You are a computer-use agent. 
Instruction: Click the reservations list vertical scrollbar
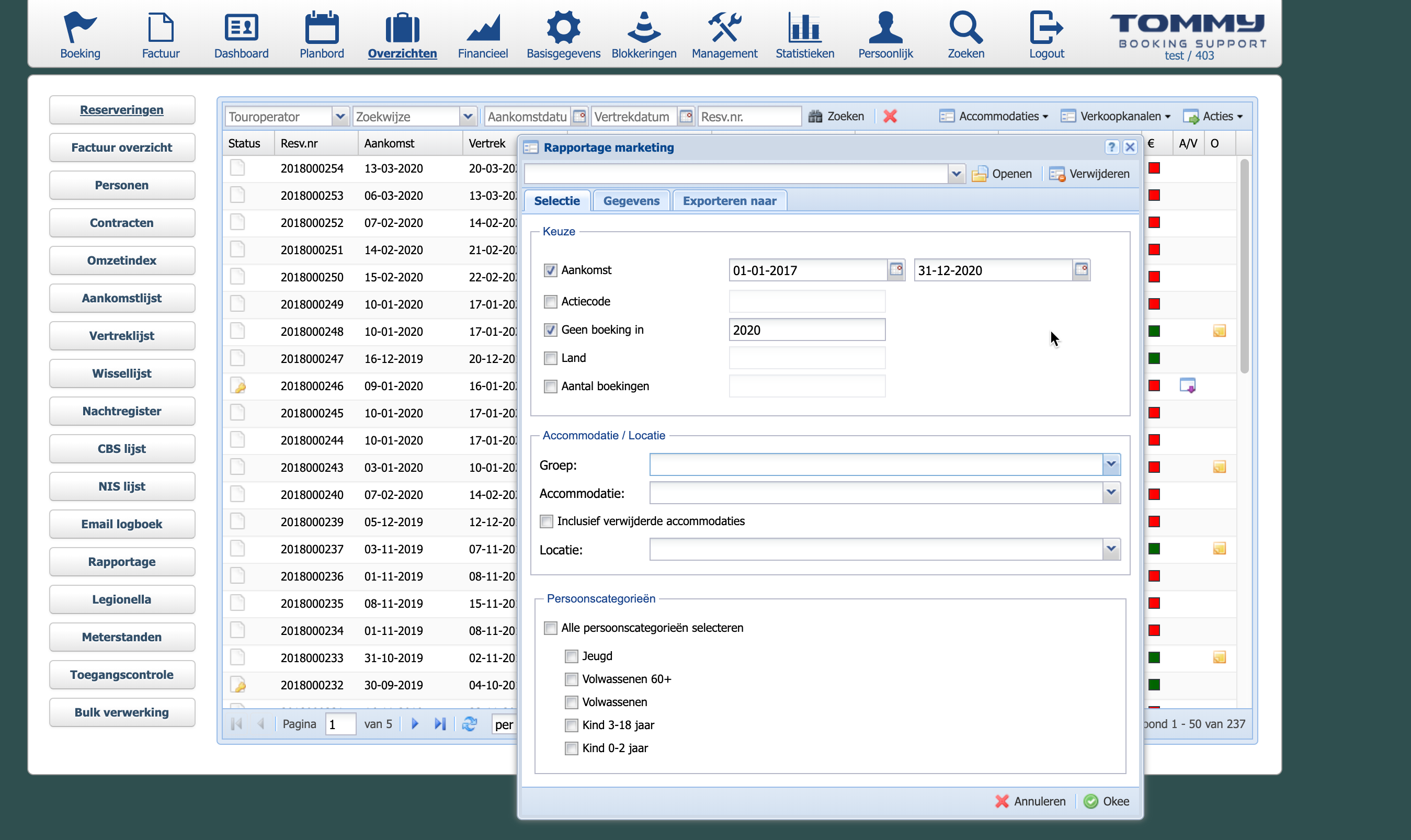click(x=1244, y=266)
